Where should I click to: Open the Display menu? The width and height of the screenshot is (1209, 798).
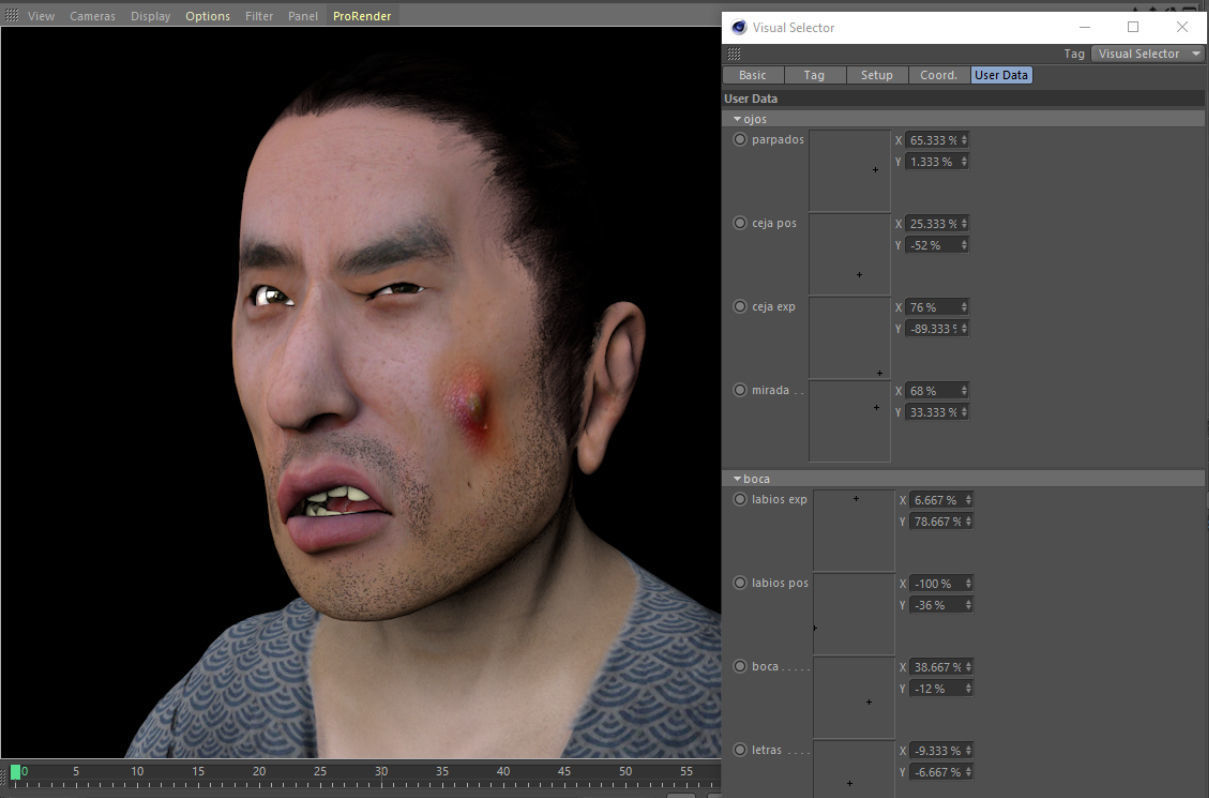(x=150, y=16)
